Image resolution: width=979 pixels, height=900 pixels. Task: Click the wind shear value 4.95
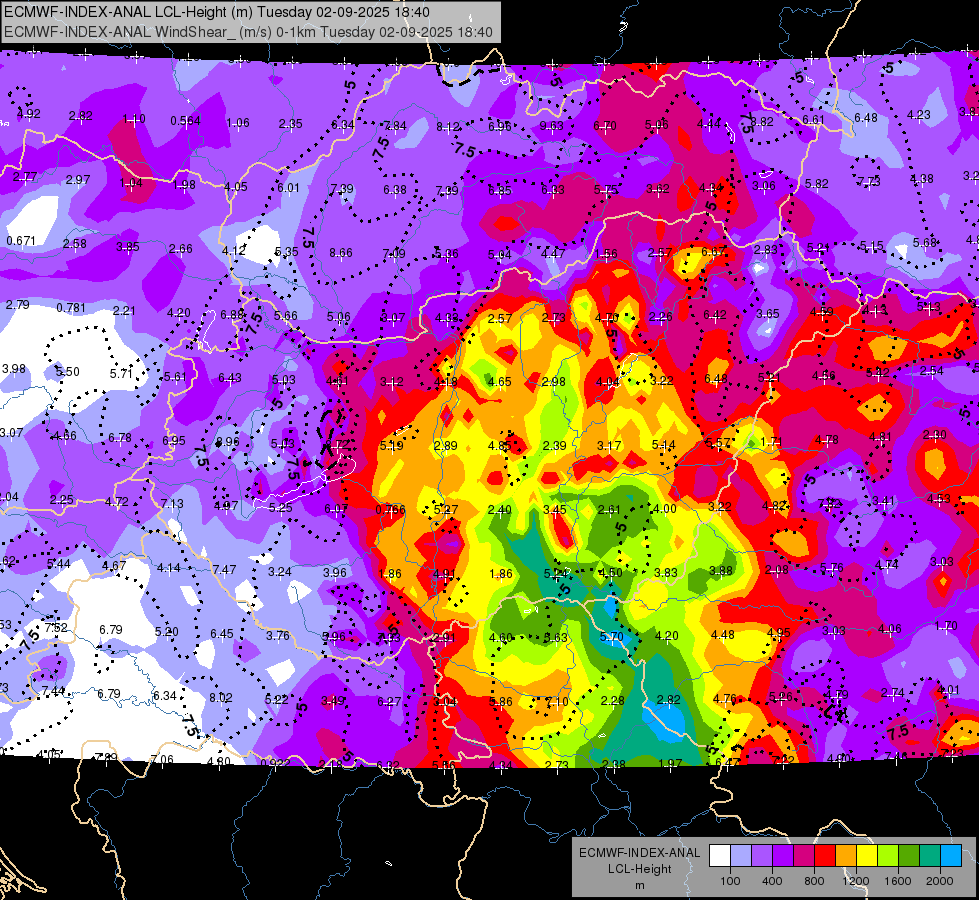pyautogui.click(x=779, y=633)
